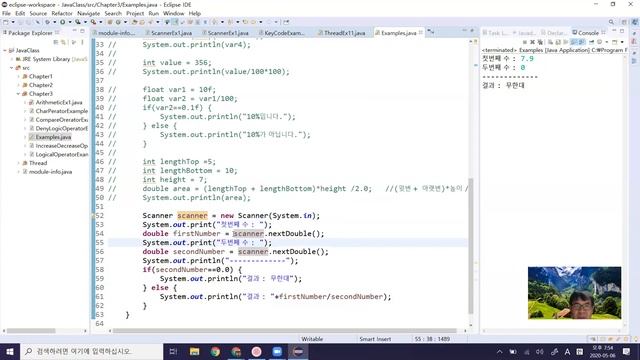The width and height of the screenshot is (640, 360).
Task: Open the dropdown arrow beside New file icon
Action: tap(13, 22)
